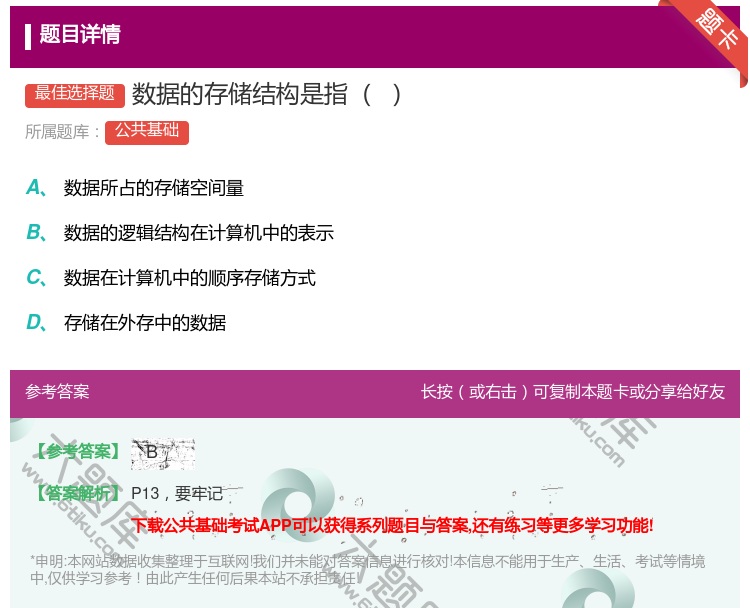The image size is (750, 608).
Task: Select option C 数据在计算机中的顺序存储方式
Action: [171, 278]
